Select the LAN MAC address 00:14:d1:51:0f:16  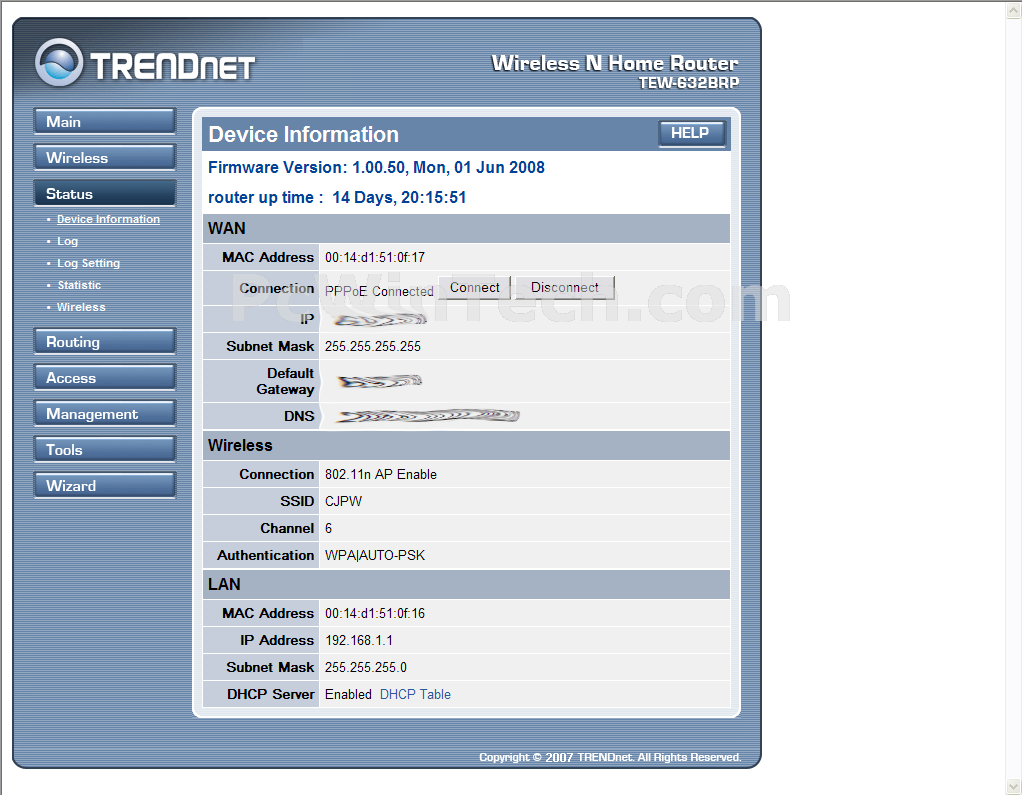click(x=375, y=614)
